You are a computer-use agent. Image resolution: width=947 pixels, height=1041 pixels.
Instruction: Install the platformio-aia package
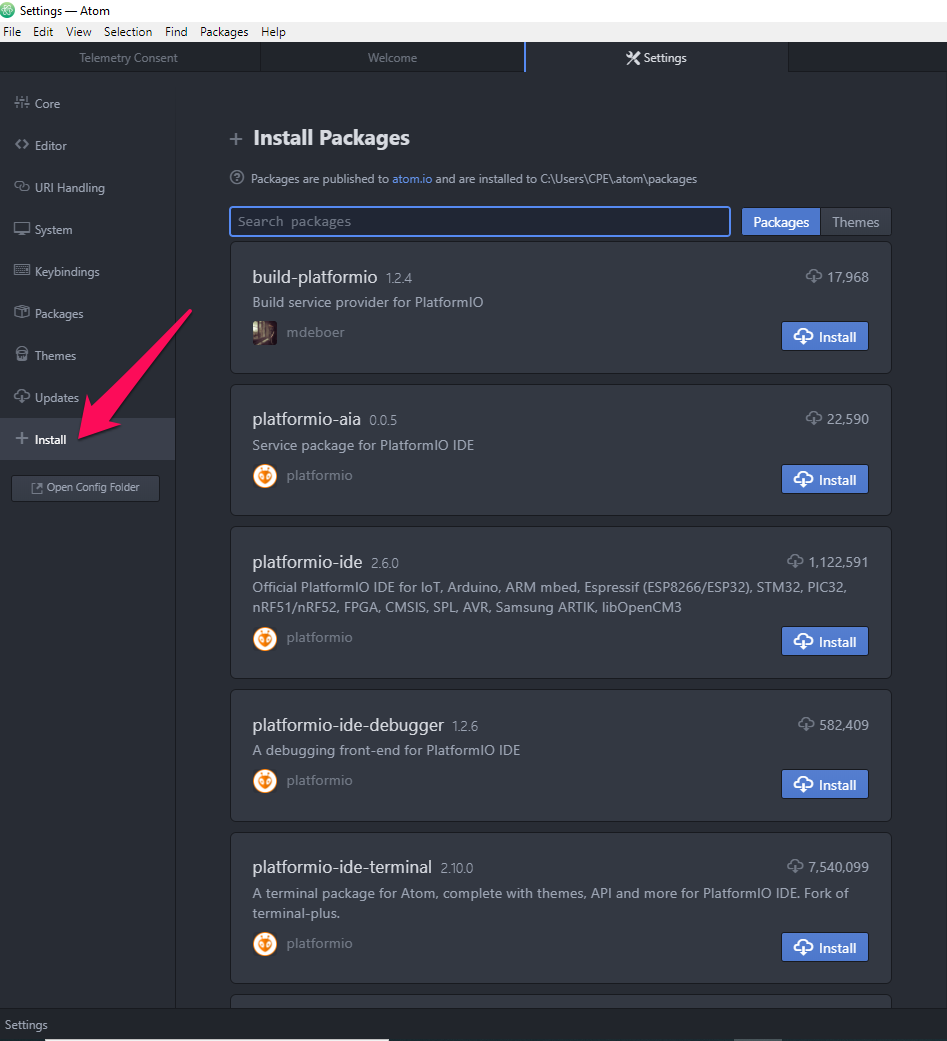(825, 479)
